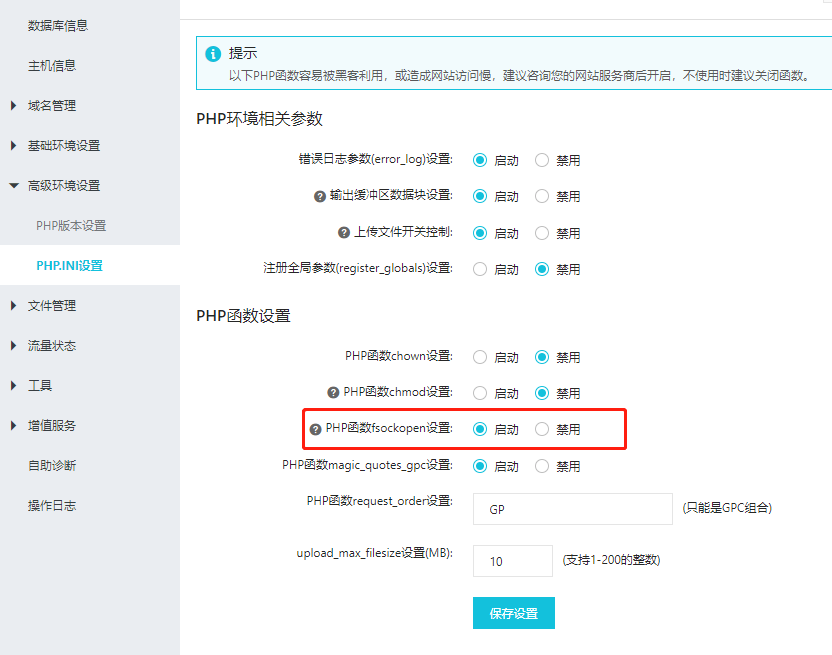Click the 保存设置 button

point(514,613)
